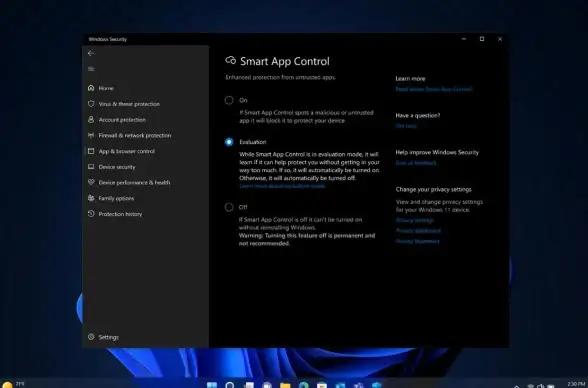Image resolution: width=588 pixels, height=388 pixels.
Task: Open Device security section
Action: click(x=112, y=167)
